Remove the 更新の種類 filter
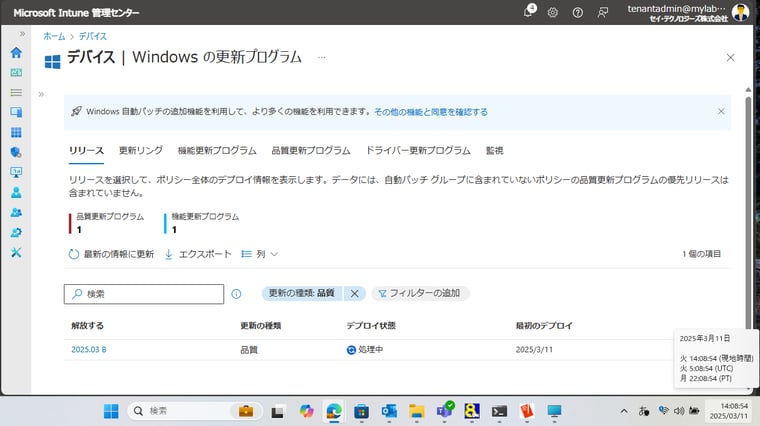Image resolution: width=760 pixels, height=426 pixels. 354,294
